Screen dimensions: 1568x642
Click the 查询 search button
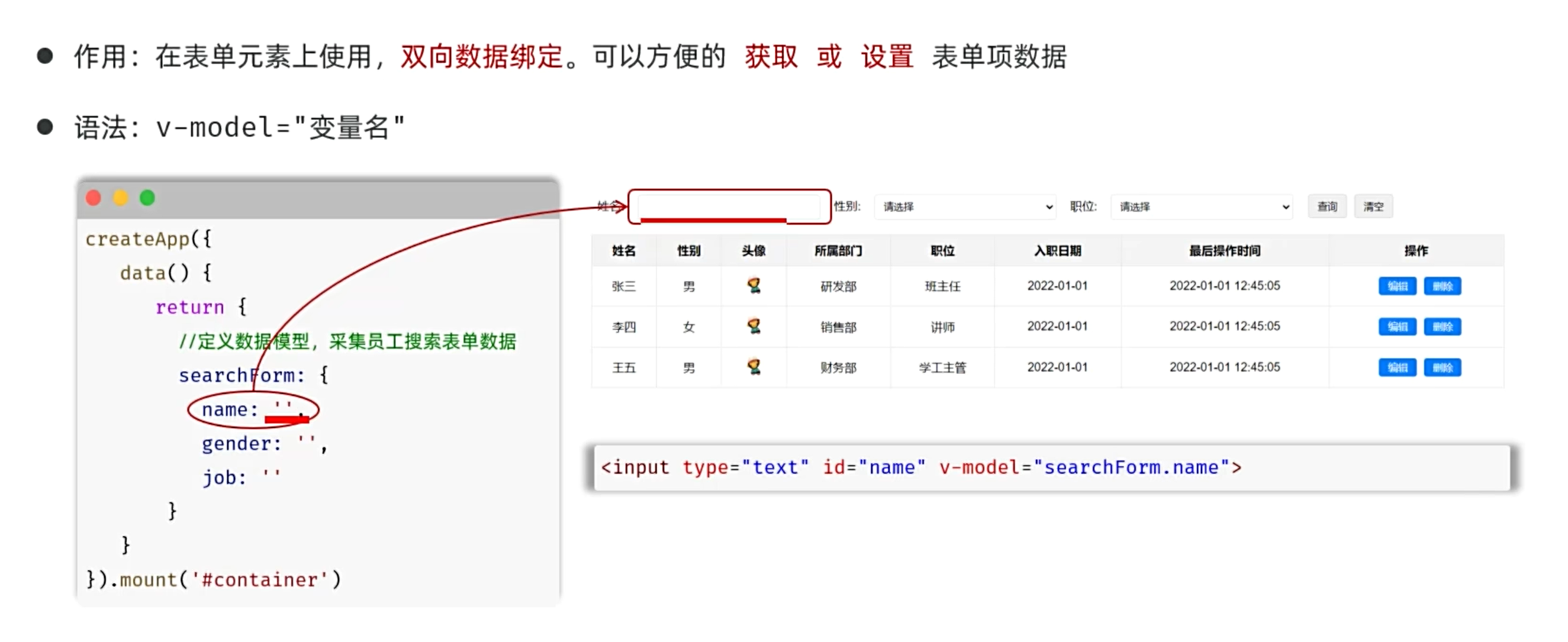pyautogui.click(x=1327, y=207)
